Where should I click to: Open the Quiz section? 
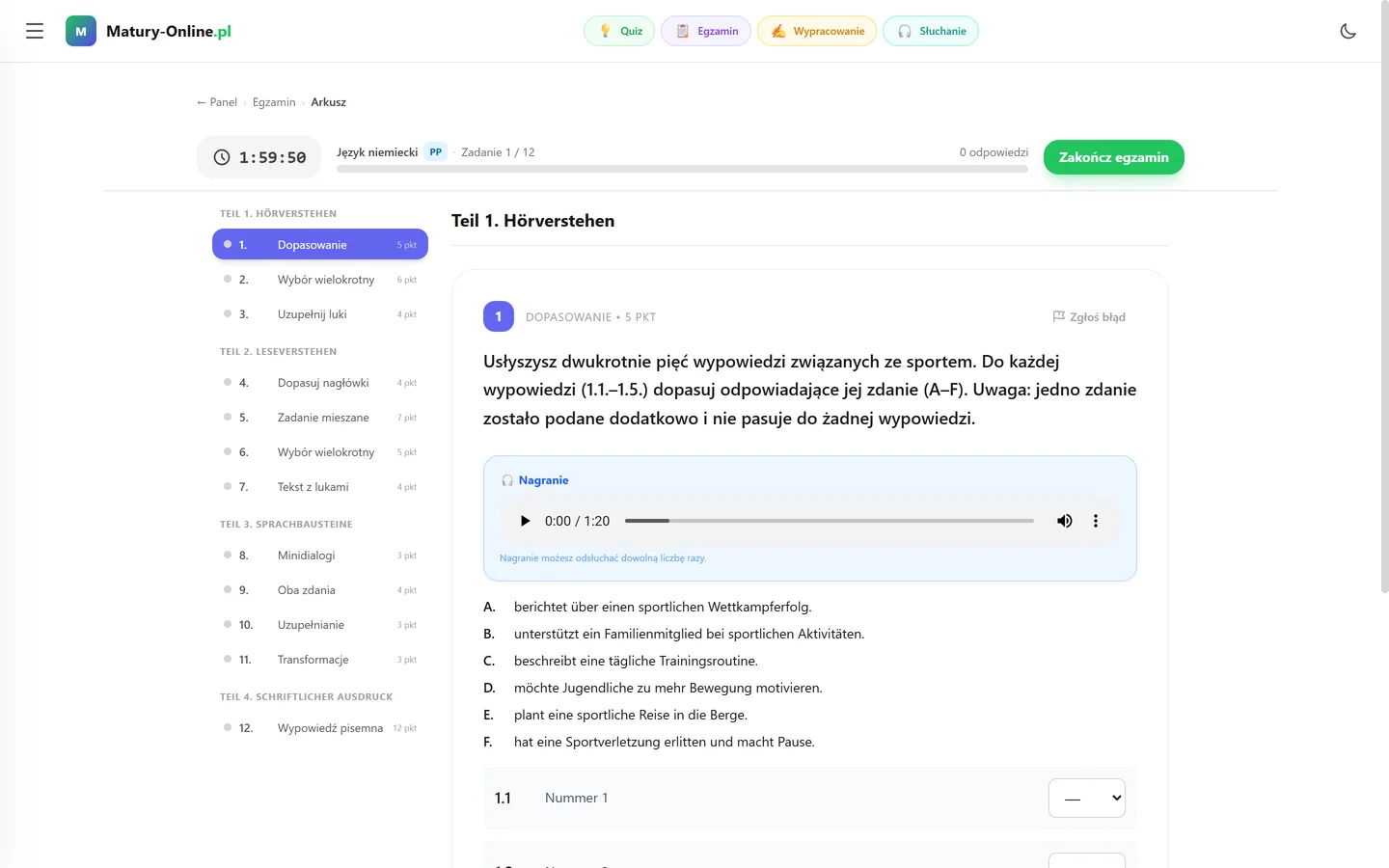(619, 31)
